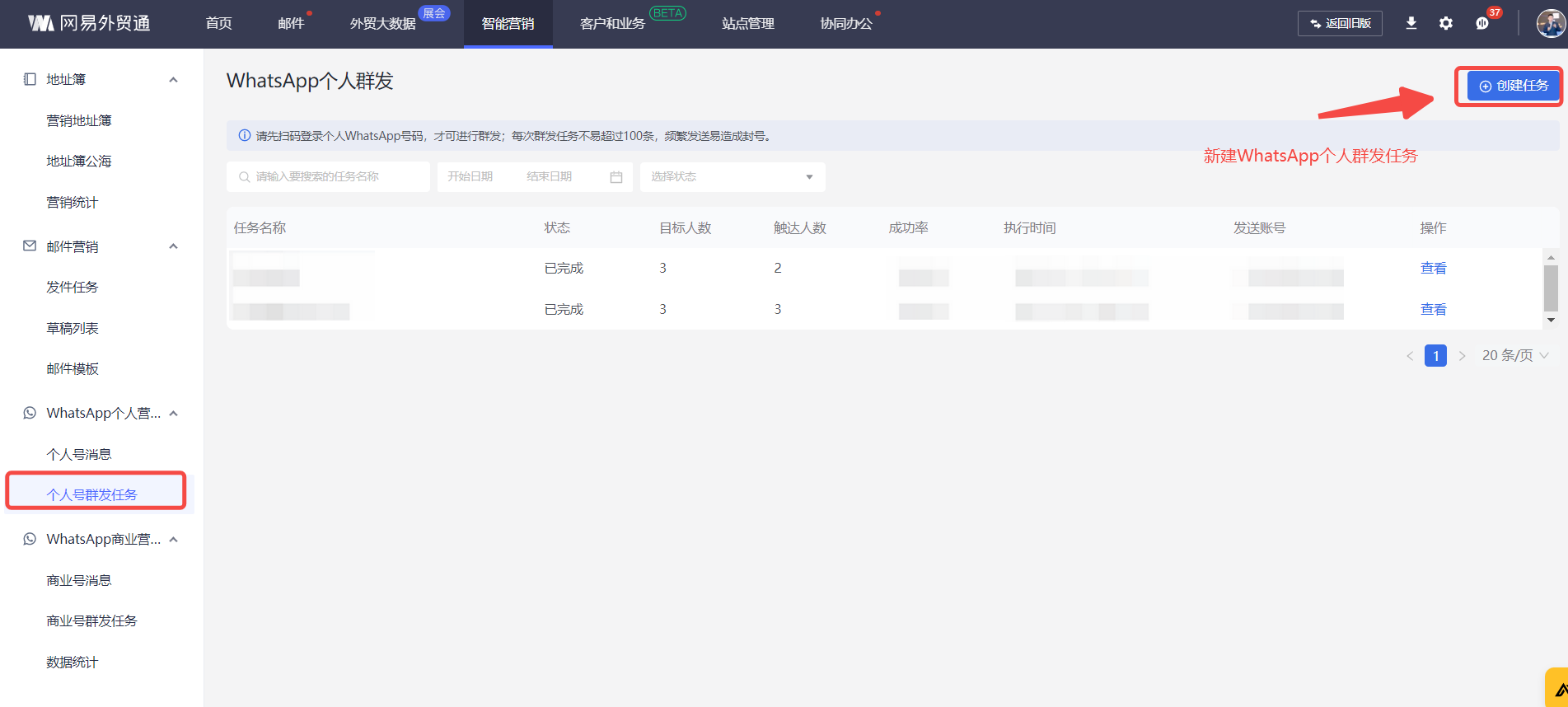Open the 选择状态 status dropdown

[x=733, y=176]
